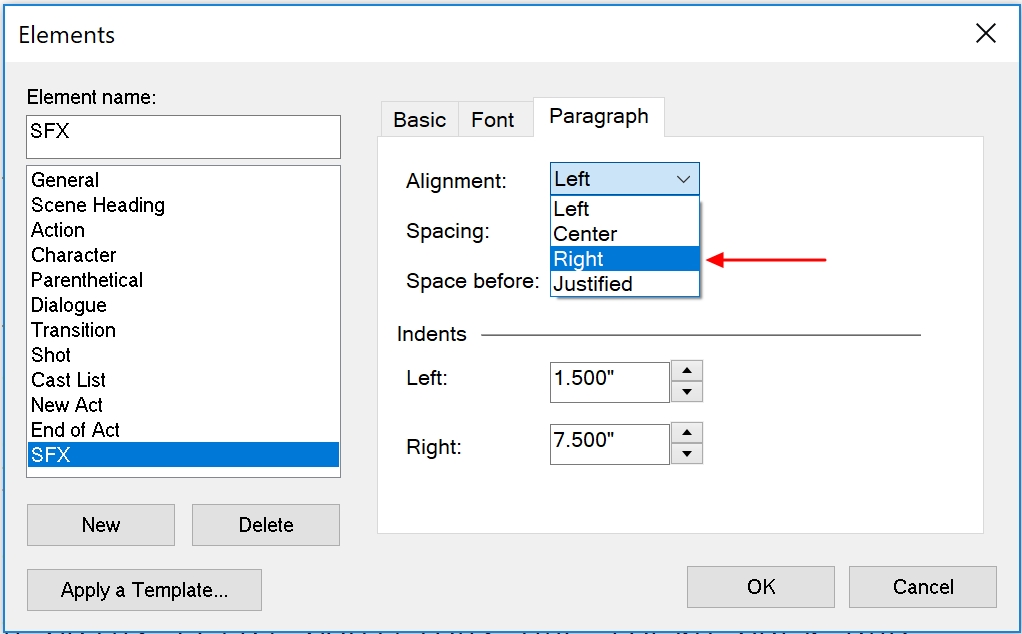Click the Left indent value field
The width and height of the screenshot is (1022, 634).
pos(609,382)
